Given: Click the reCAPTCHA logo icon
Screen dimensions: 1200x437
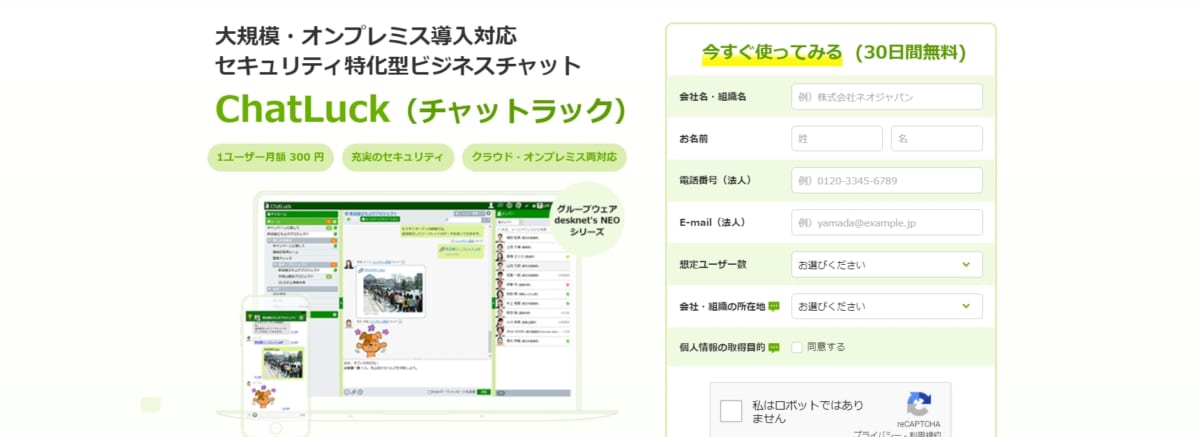Looking at the screenshot, I should (919, 404).
